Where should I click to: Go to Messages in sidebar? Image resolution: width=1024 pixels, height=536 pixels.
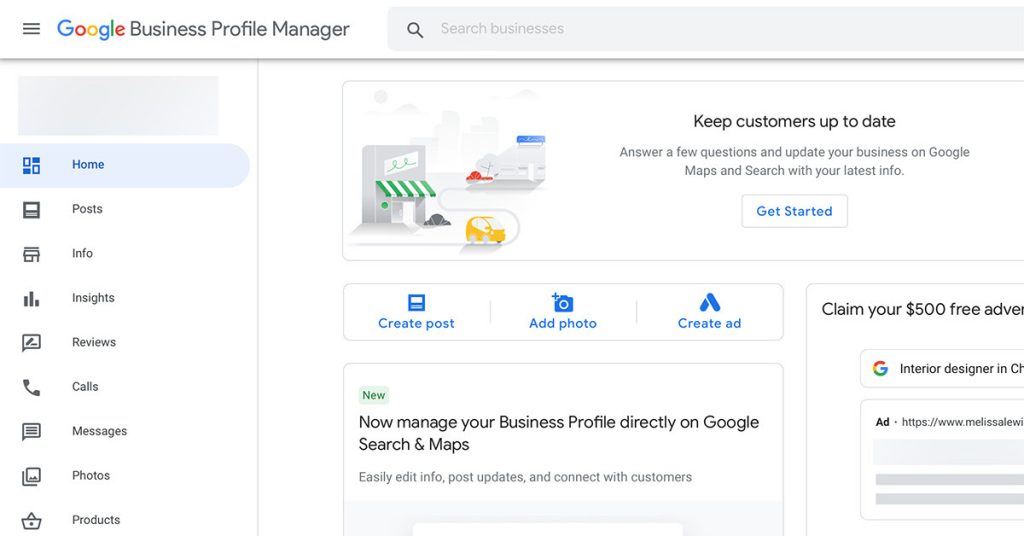click(x=99, y=432)
